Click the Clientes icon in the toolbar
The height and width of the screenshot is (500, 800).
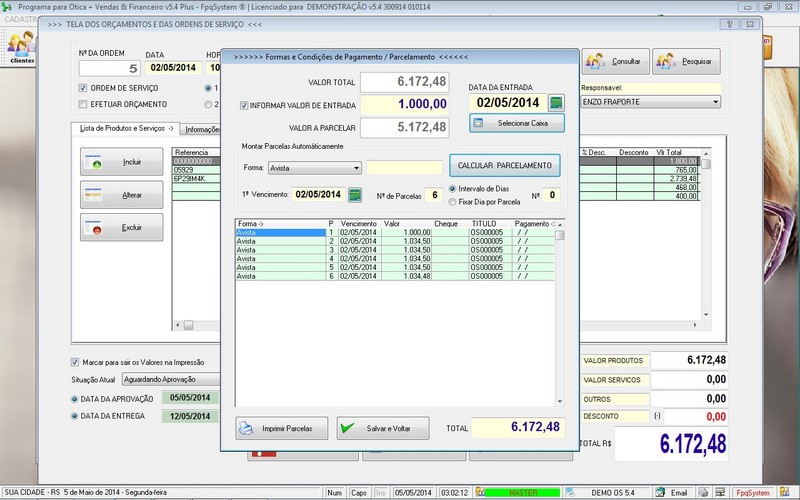pos(21,46)
